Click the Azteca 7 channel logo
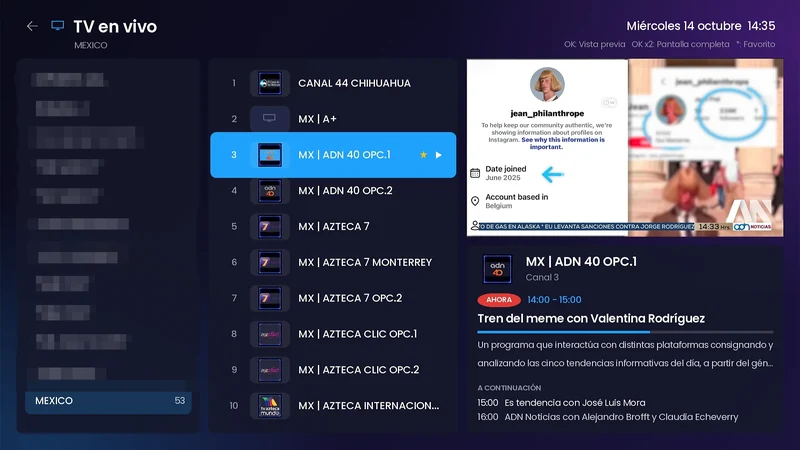800x450 pixels. click(x=269, y=227)
